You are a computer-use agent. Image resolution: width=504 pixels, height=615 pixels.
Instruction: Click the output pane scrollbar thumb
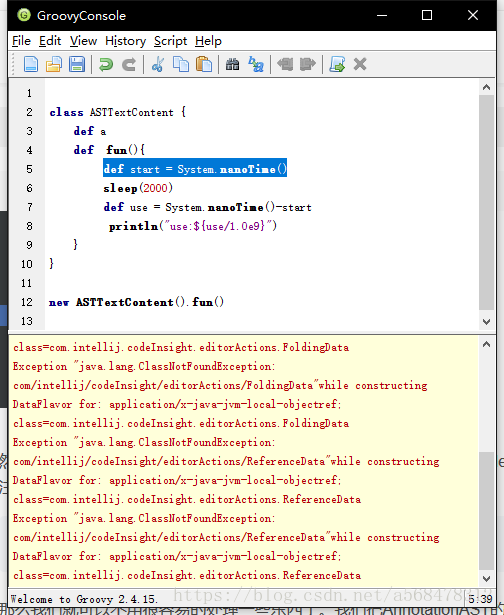click(486, 510)
